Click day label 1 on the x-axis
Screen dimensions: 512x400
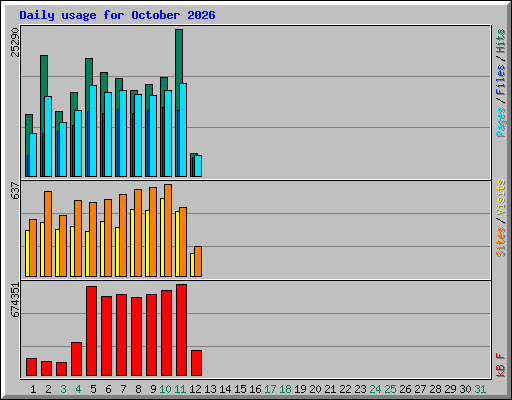tap(33, 389)
